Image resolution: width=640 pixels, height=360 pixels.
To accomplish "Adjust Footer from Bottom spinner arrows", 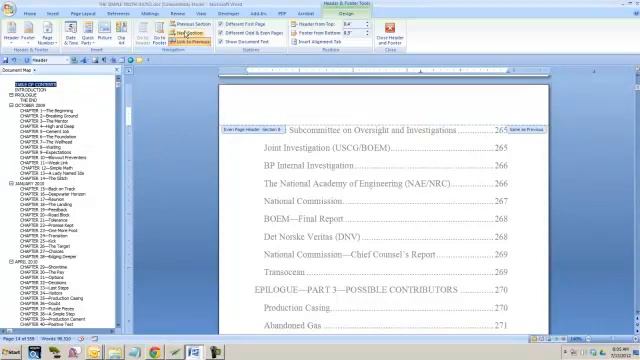I will point(367,33).
